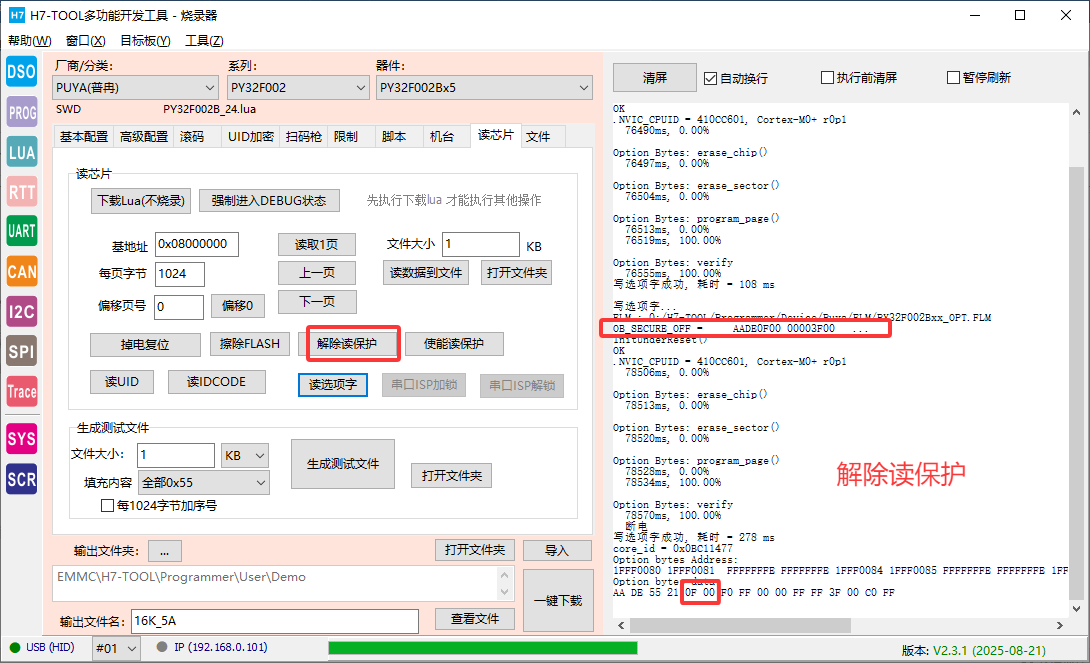Enable the 执行前清屏 checkbox
The height and width of the screenshot is (663, 1090).
coord(827,78)
